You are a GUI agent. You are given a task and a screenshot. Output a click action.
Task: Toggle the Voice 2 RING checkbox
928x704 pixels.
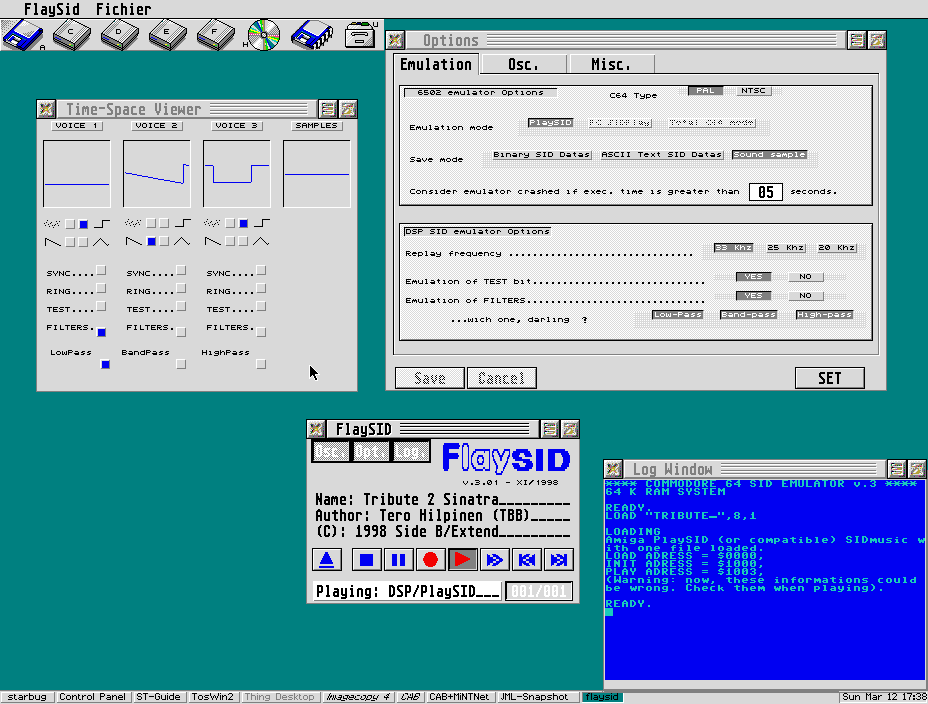(181, 289)
